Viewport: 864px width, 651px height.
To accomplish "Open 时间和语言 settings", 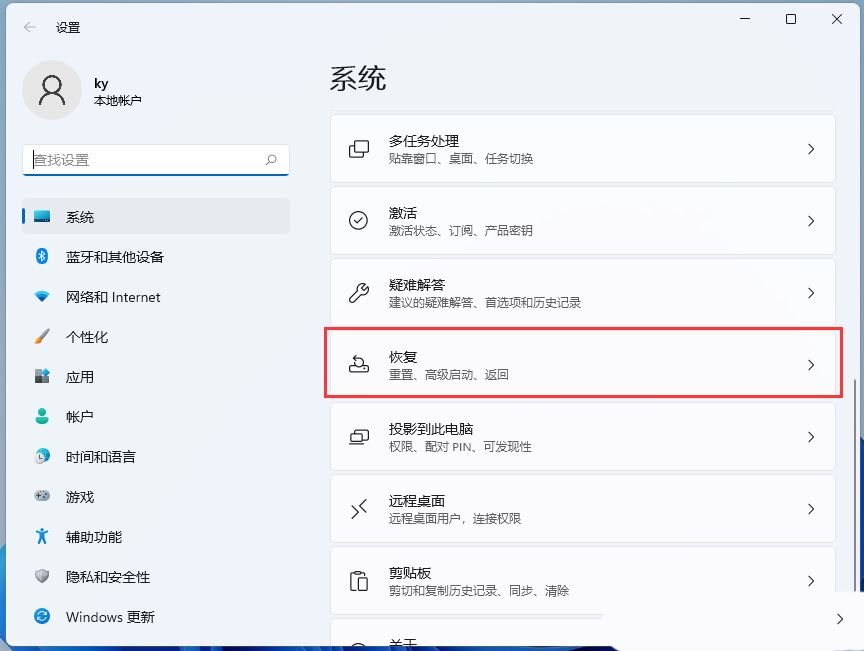I will [156, 456].
